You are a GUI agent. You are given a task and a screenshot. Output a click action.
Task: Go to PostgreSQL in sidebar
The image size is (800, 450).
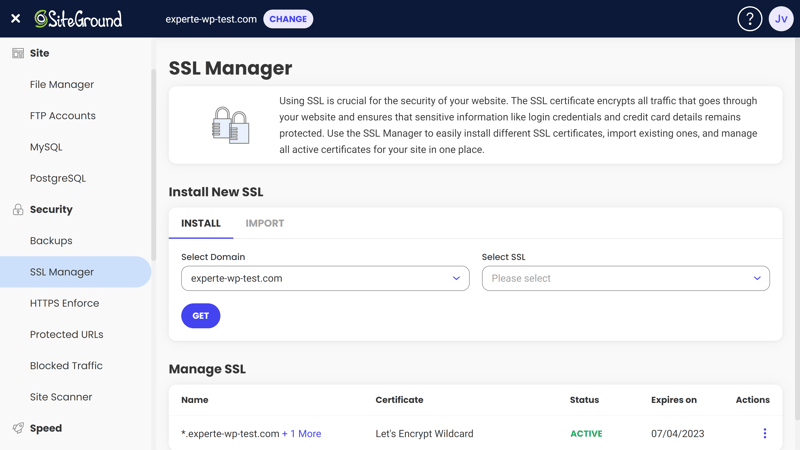[58, 178]
